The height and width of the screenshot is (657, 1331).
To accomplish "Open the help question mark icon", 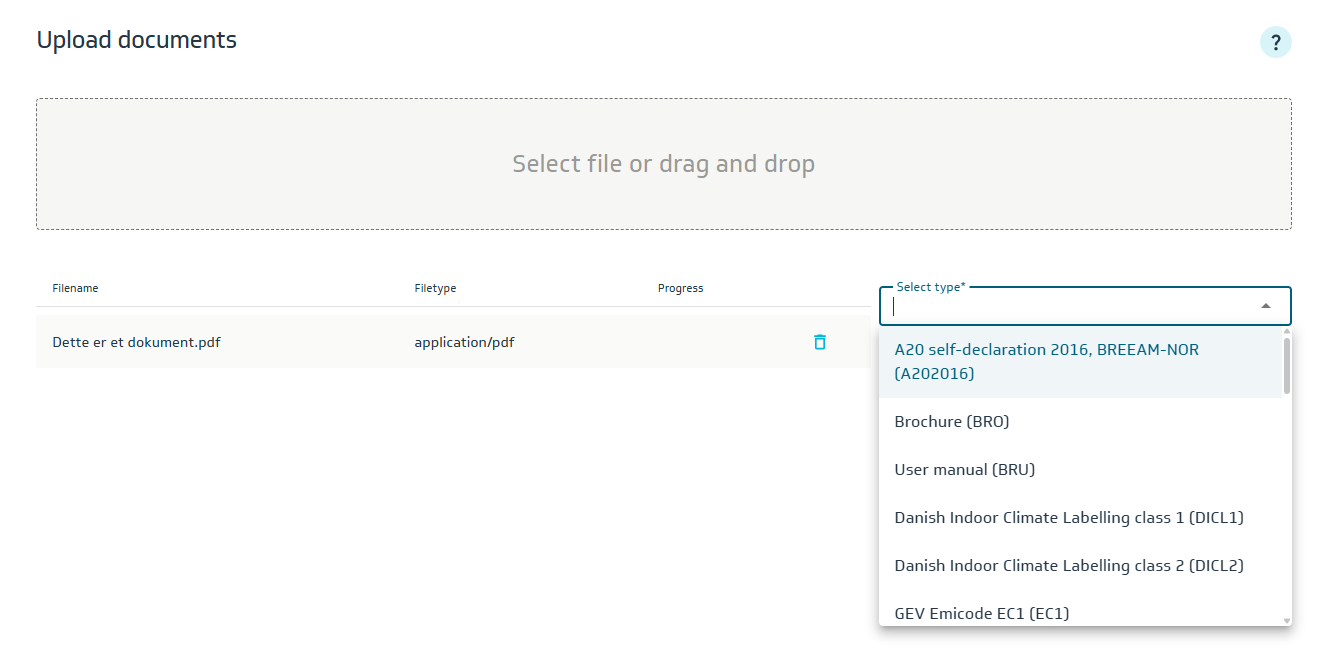I will (x=1275, y=43).
